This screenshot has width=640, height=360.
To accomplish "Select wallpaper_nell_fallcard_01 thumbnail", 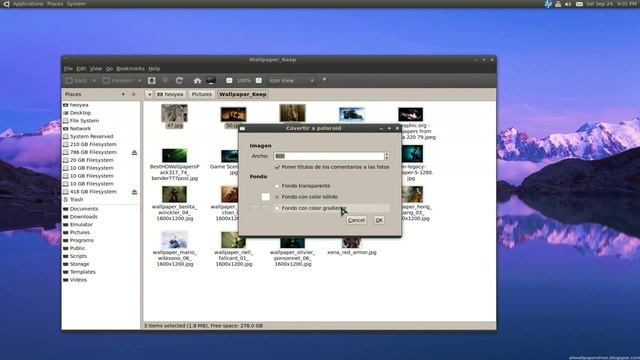I will point(233,240).
